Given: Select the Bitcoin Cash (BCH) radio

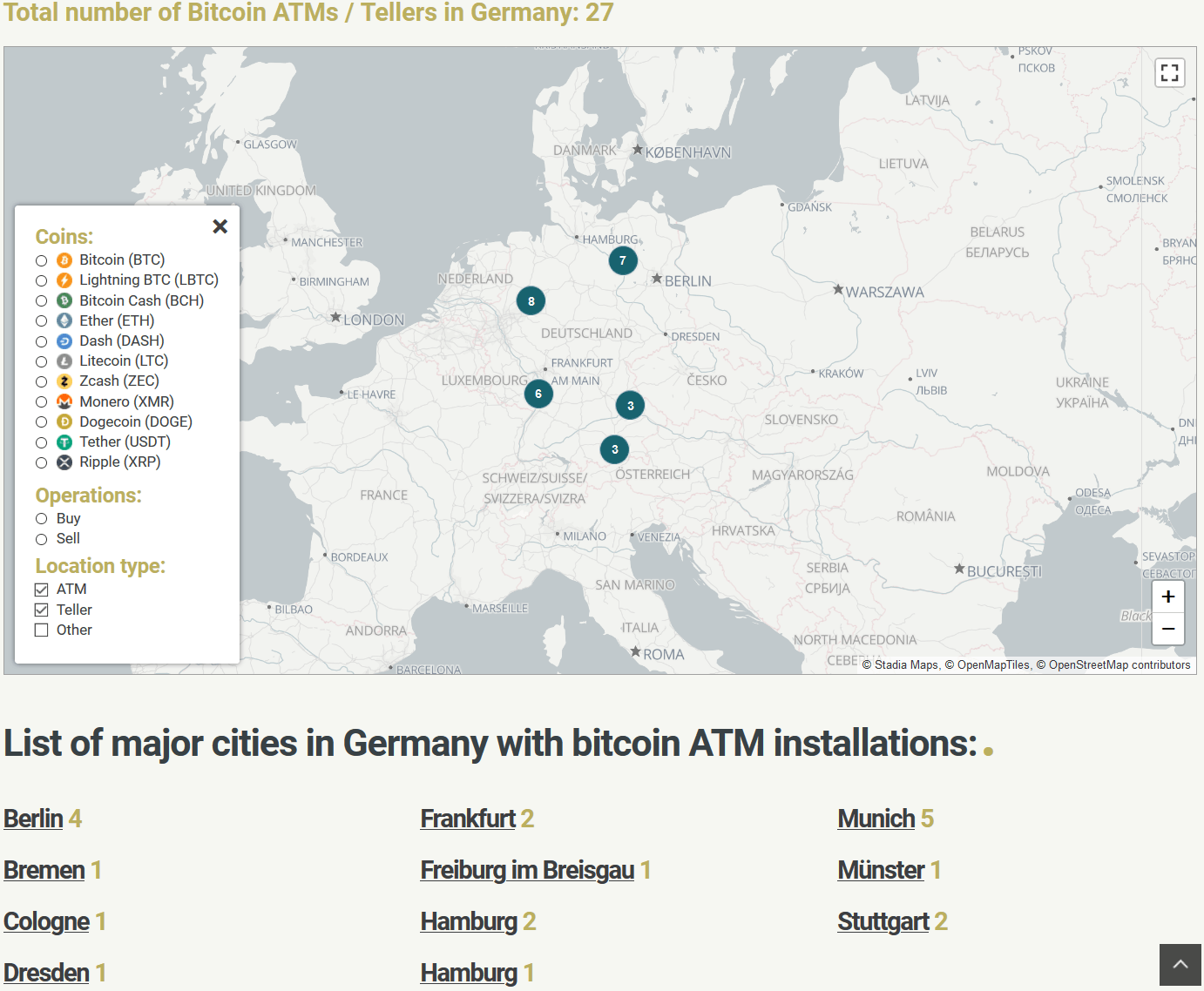Looking at the screenshot, I should pos(41,300).
